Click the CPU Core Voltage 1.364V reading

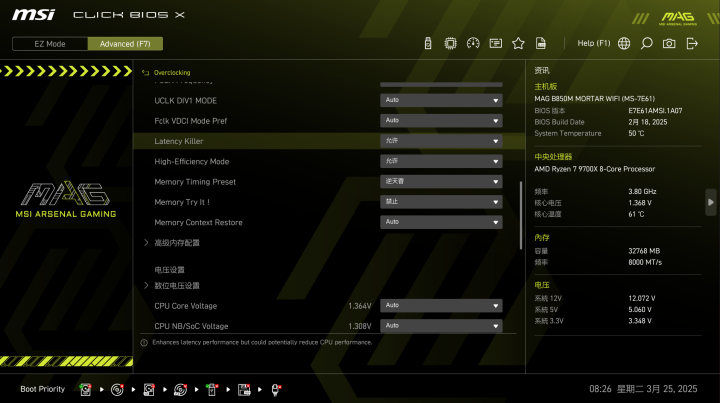click(x=360, y=306)
